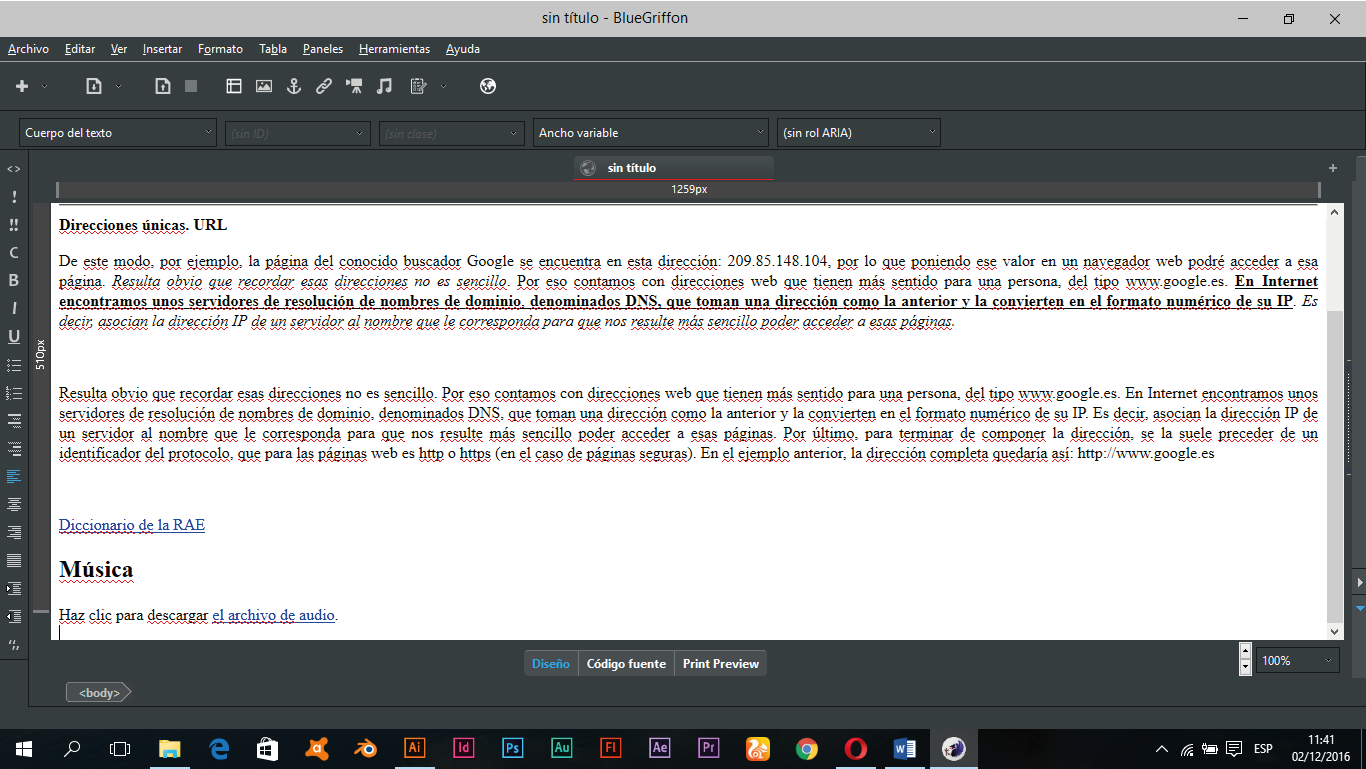Insert an image using the picture icon

click(x=264, y=86)
